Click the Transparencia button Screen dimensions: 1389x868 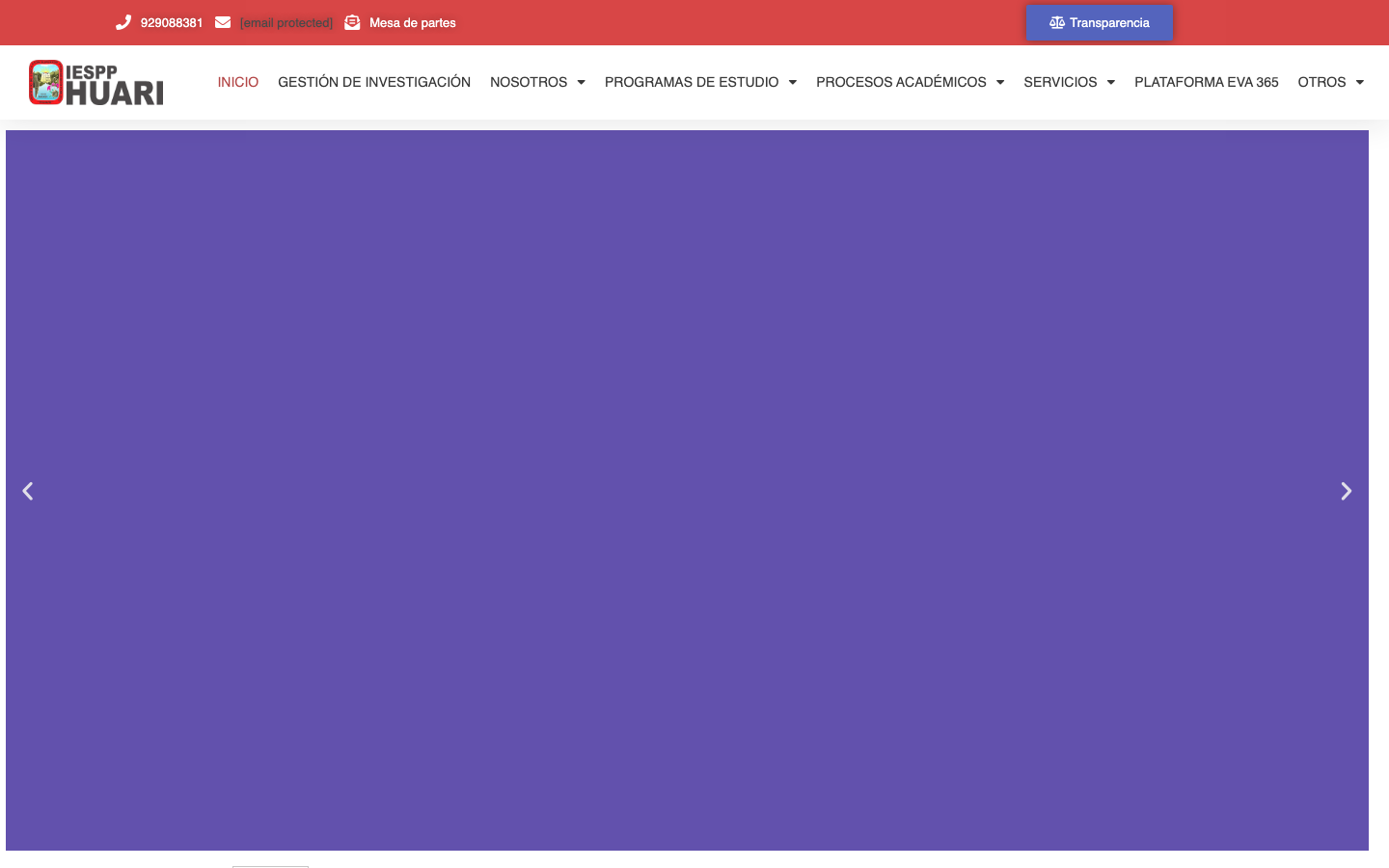1100,22
